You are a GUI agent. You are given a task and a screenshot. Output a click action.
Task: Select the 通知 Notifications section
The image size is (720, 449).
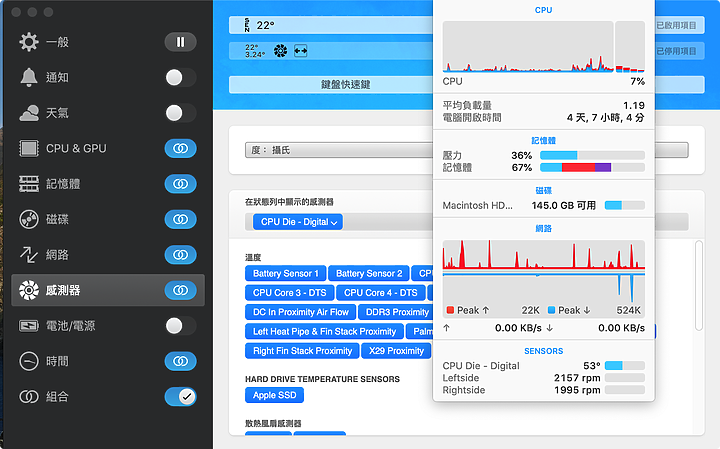tap(107, 78)
